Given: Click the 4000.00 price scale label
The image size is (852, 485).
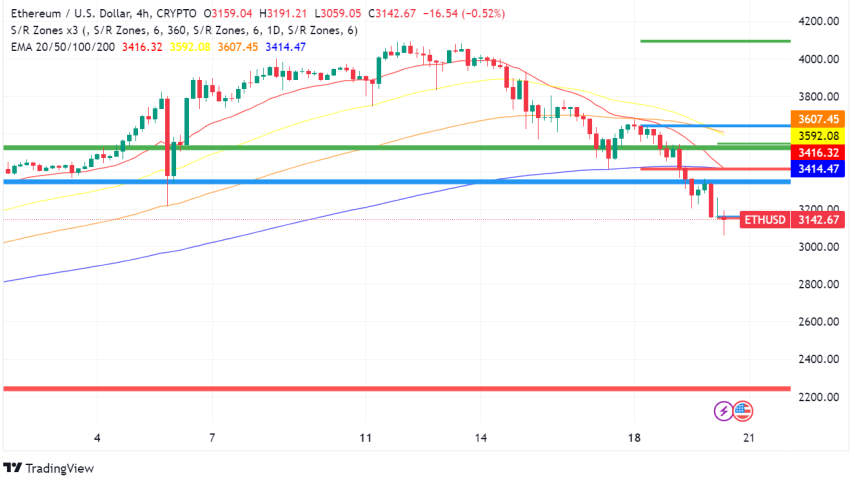Looking at the screenshot, I should pos(818,59).
